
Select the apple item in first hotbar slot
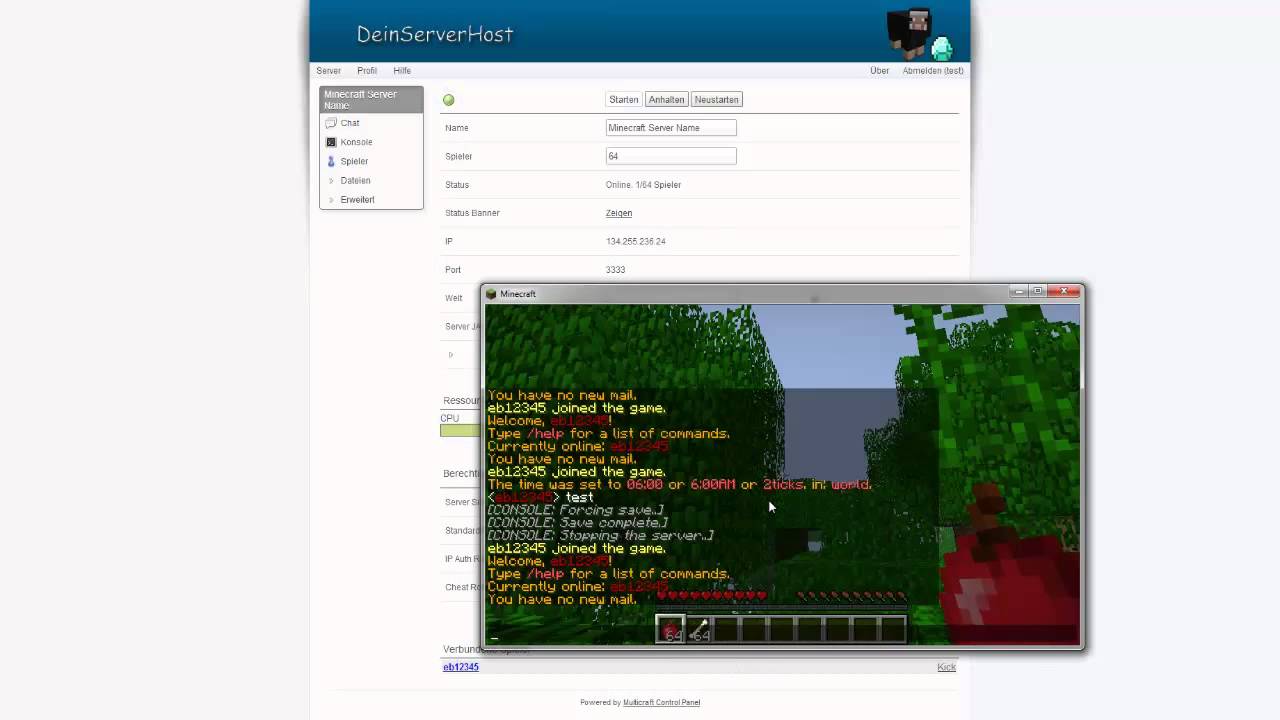(x=671, y=630)
